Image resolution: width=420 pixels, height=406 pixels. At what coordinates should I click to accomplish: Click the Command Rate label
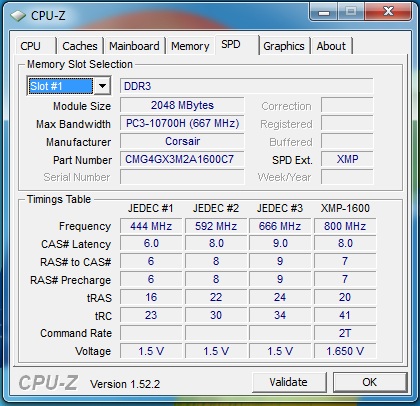[x=76, y=333]
